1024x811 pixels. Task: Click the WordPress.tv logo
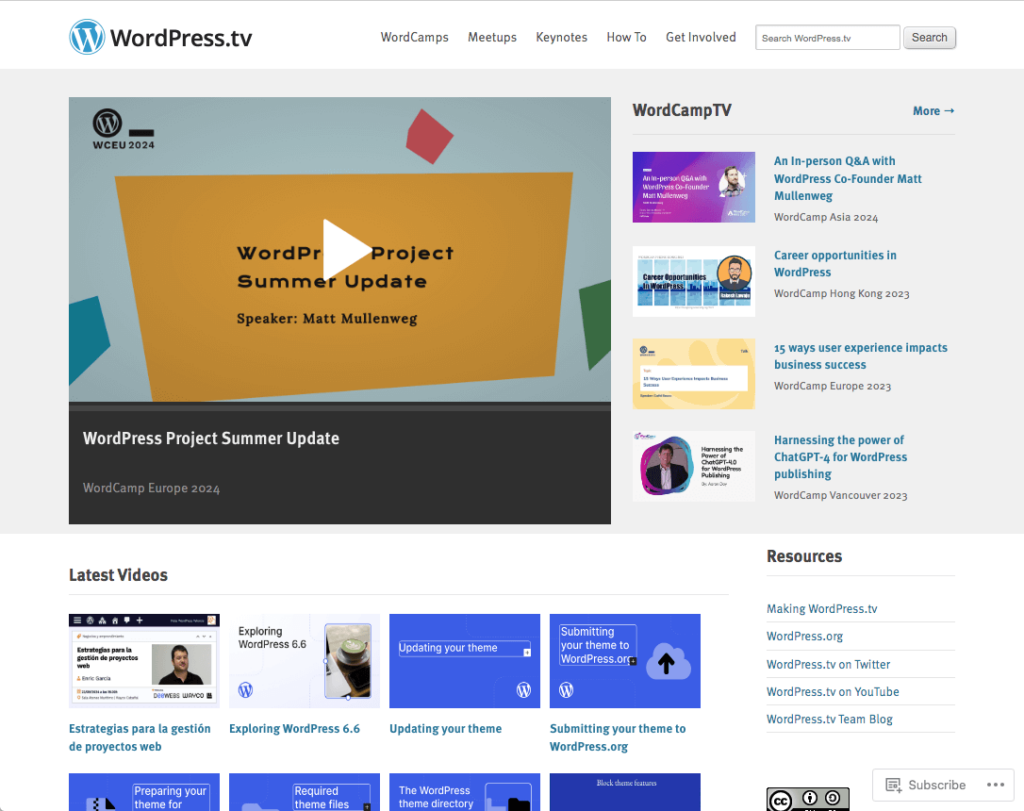pyautogui.click(x=161, y=37)
